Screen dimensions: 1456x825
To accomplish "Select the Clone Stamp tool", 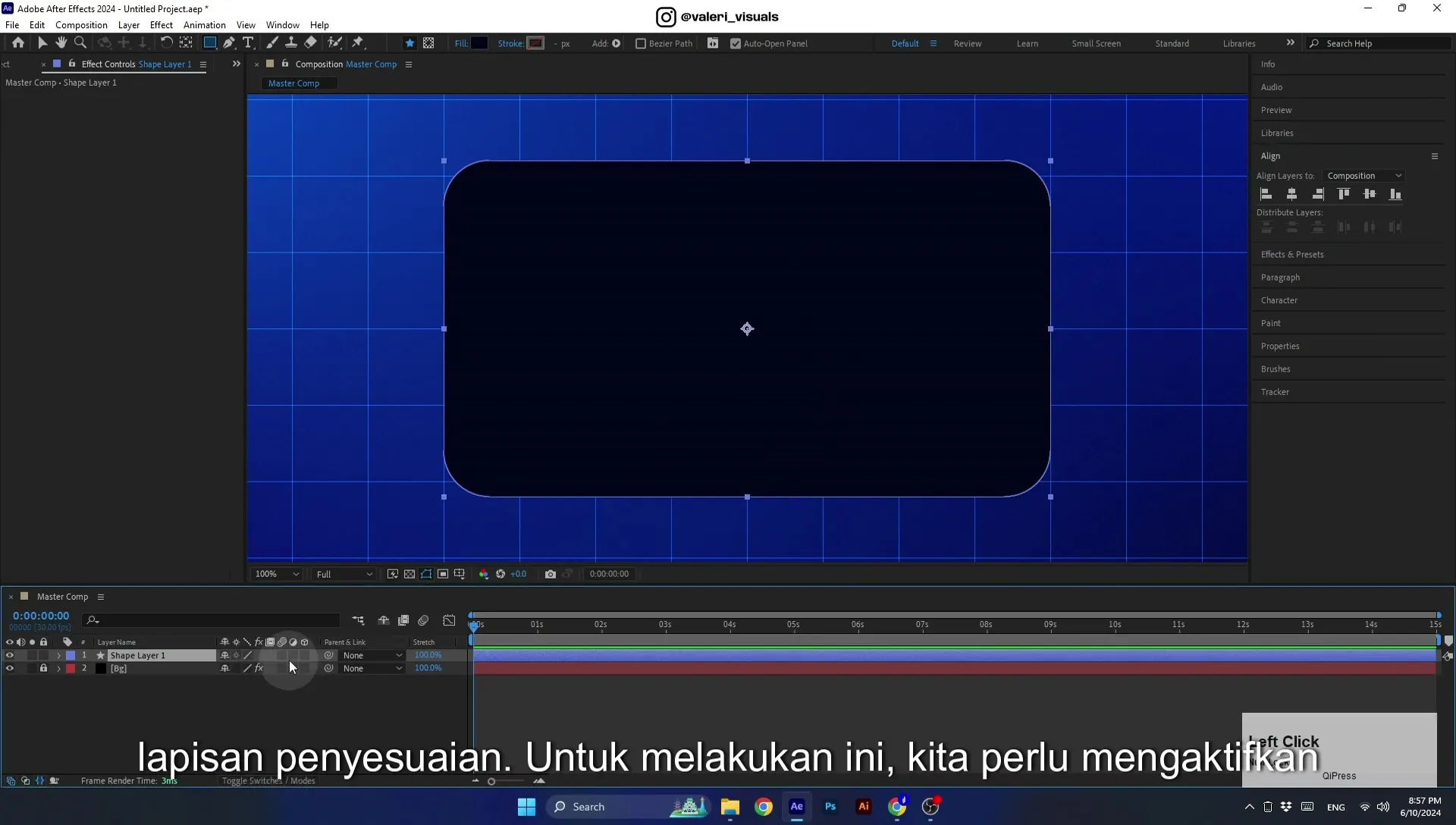I will (291, 43).
